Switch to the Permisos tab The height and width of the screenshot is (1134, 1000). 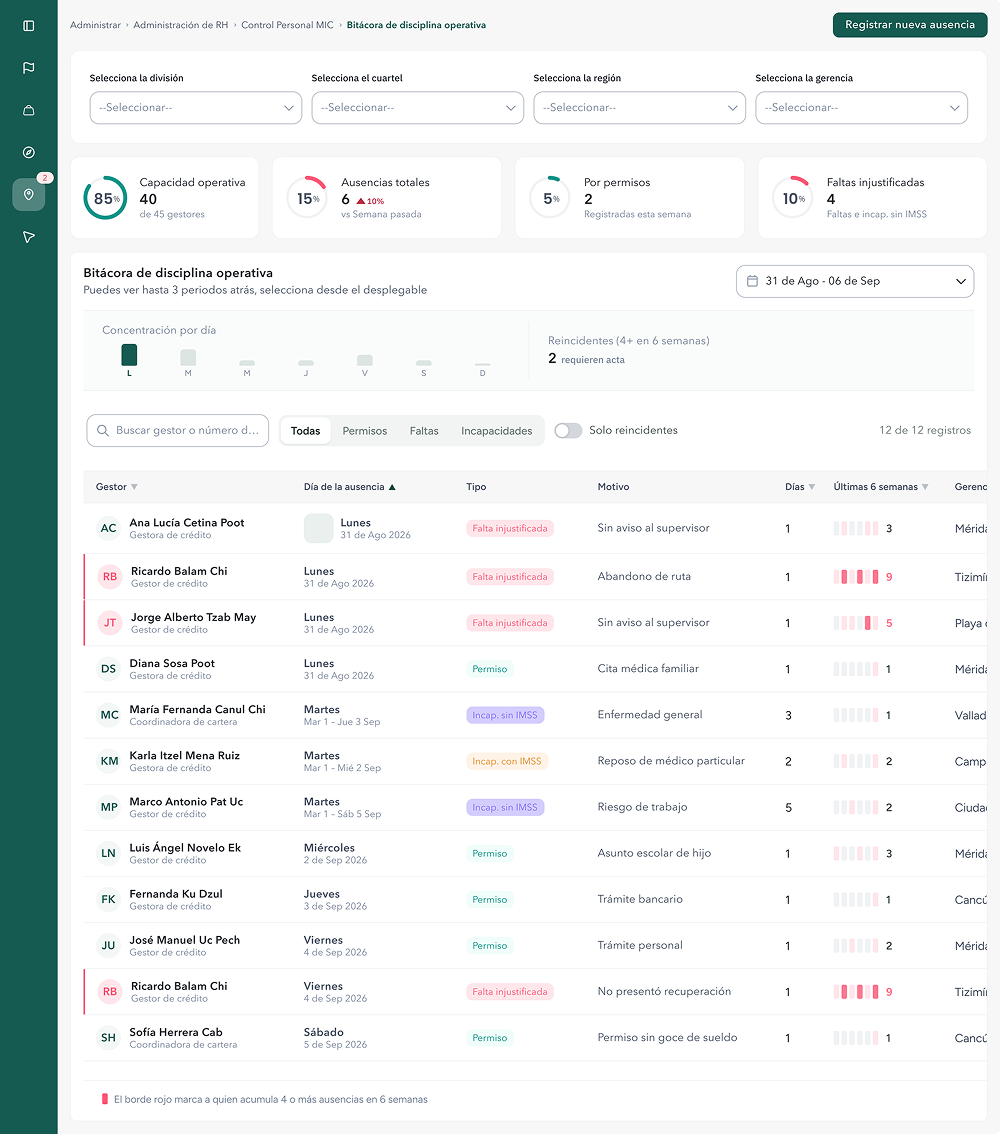pyautogui.click(x=364, y=431)
